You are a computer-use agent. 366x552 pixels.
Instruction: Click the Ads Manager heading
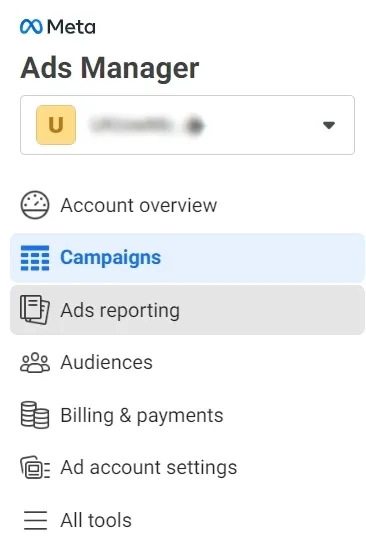[110, 68]
